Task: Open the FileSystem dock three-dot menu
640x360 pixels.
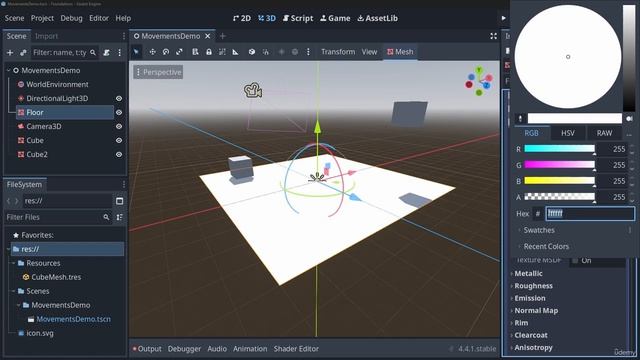Action: point(124,184)
